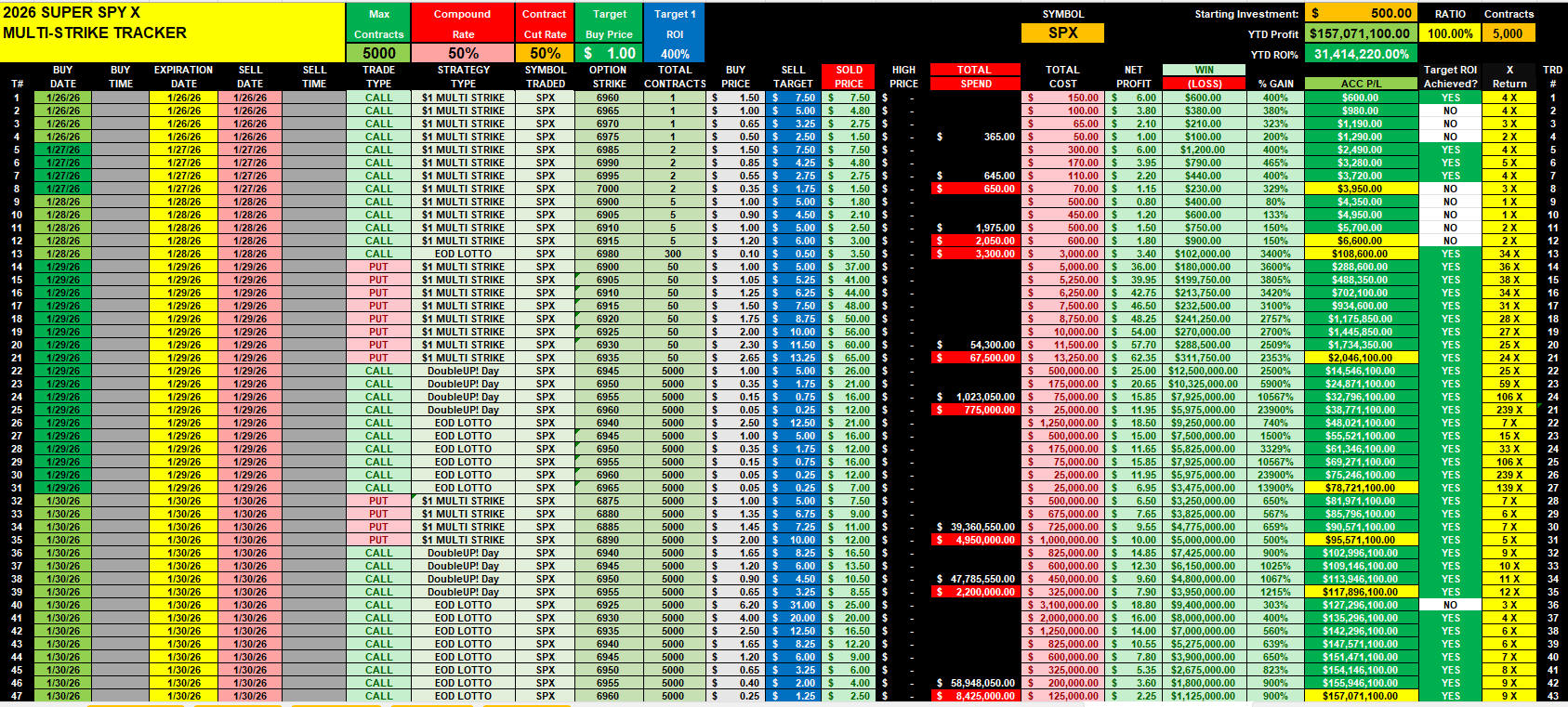Click the total contracts cell showing 300
This screenshot has width=1568, height=707.
pos(673,254)
